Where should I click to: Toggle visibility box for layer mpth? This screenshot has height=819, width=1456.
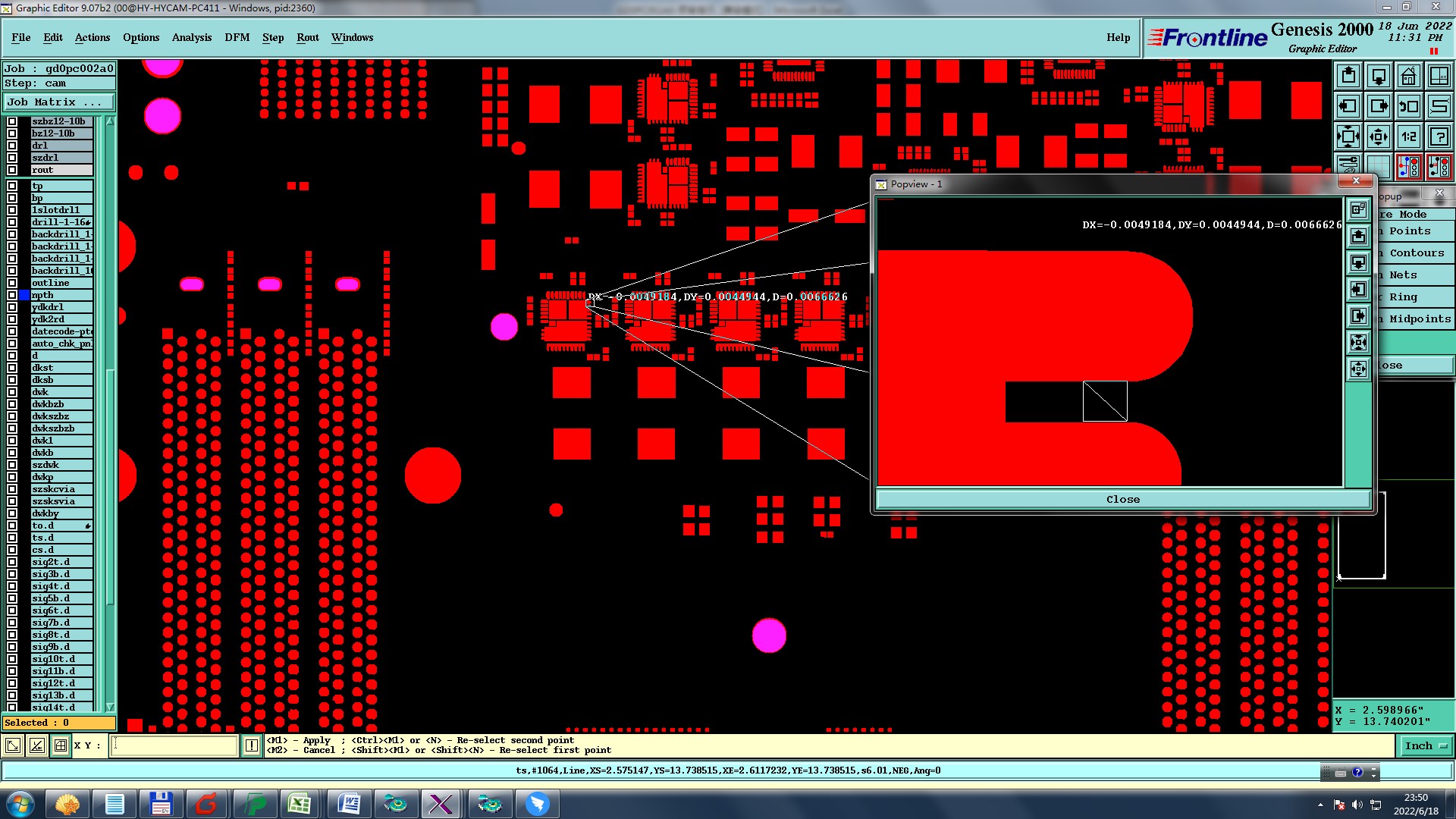pyautogui.click(x=12, y=295)
